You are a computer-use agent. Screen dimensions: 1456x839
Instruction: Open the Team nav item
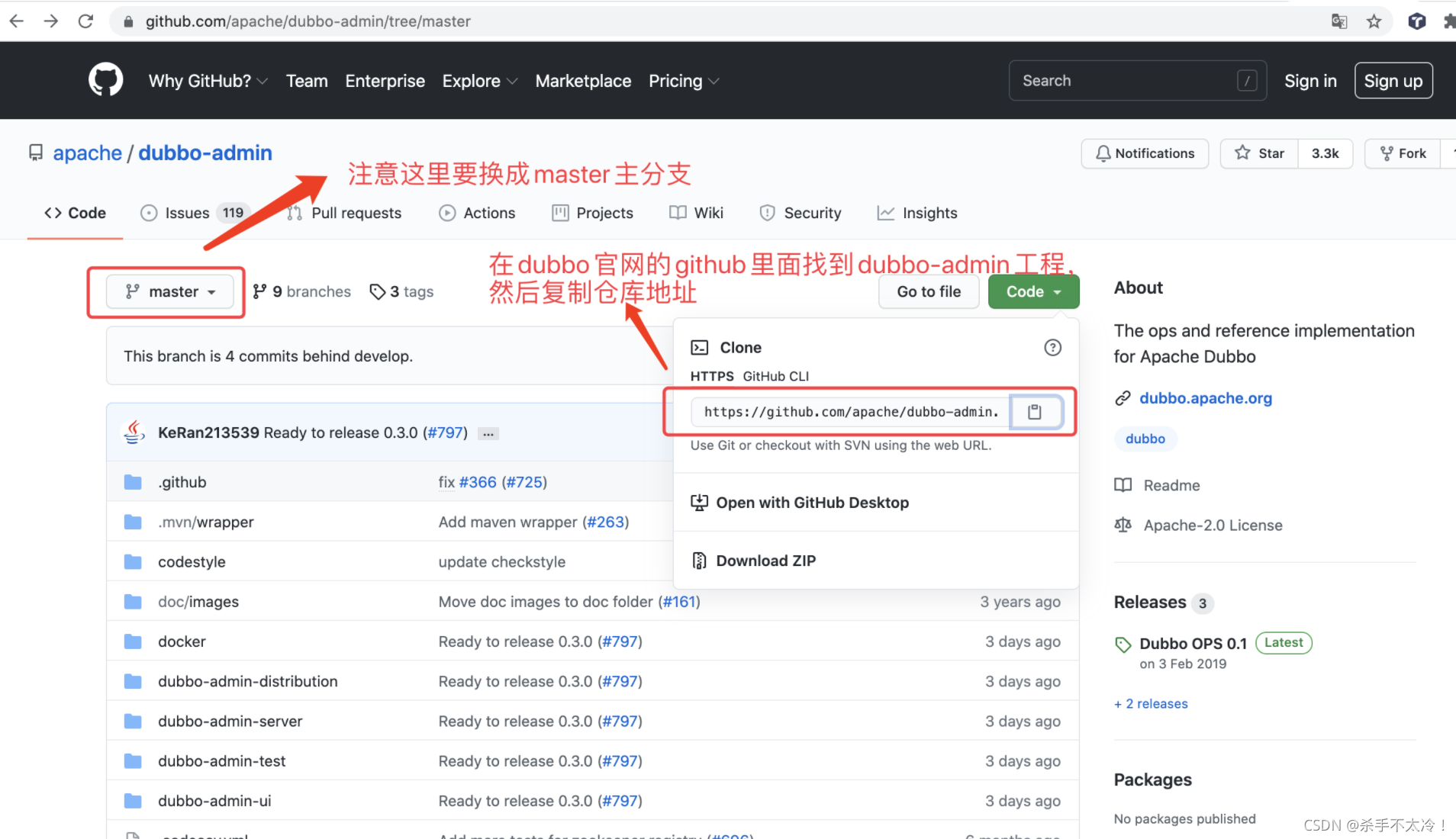[307, 81]
